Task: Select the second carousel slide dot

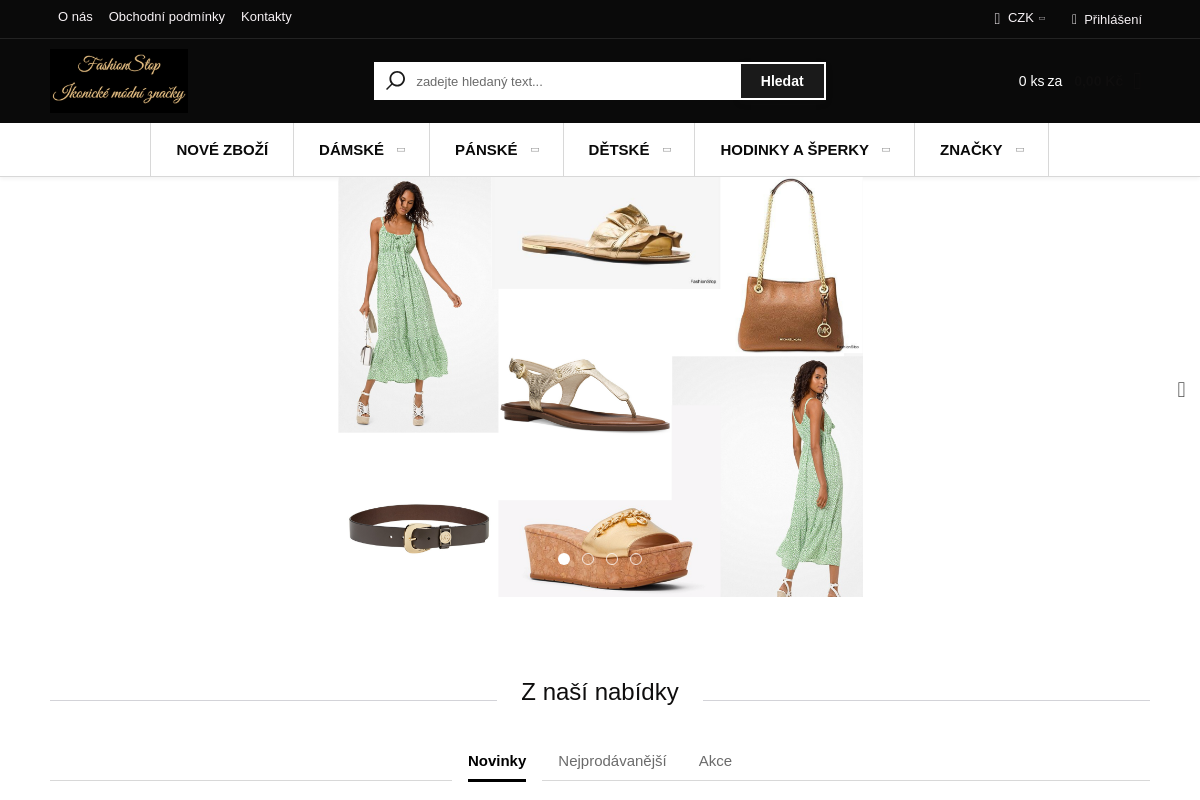Action: pyautogui.click(x=588, y=559)
